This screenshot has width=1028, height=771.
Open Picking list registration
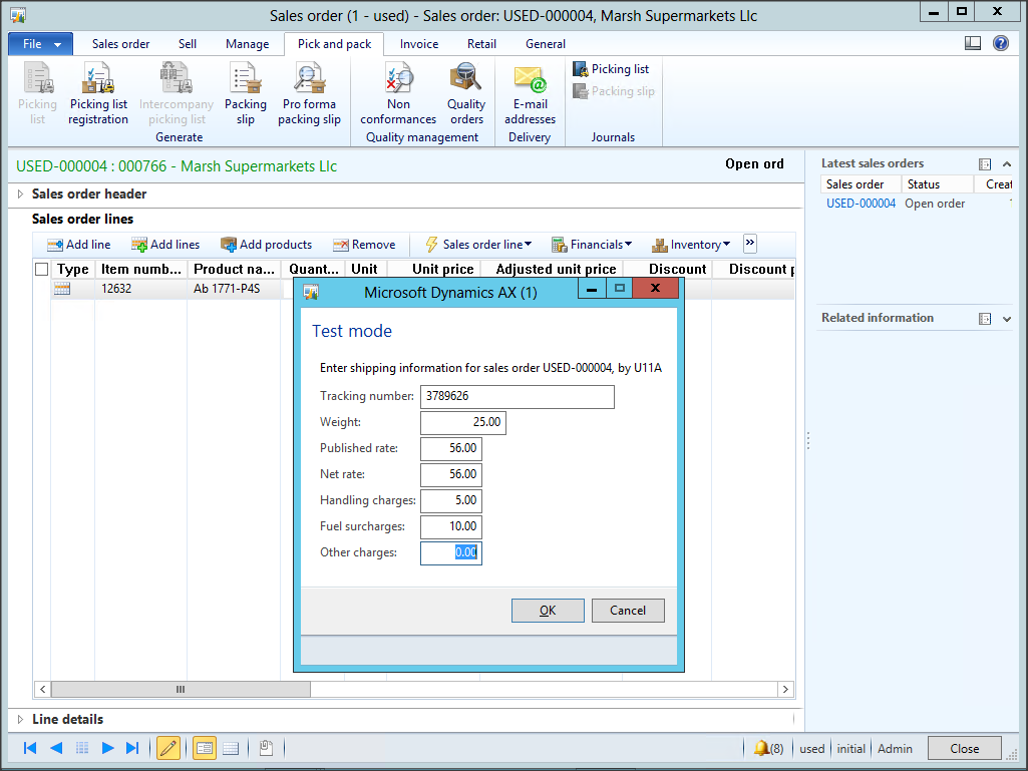(x=98, y=94)
